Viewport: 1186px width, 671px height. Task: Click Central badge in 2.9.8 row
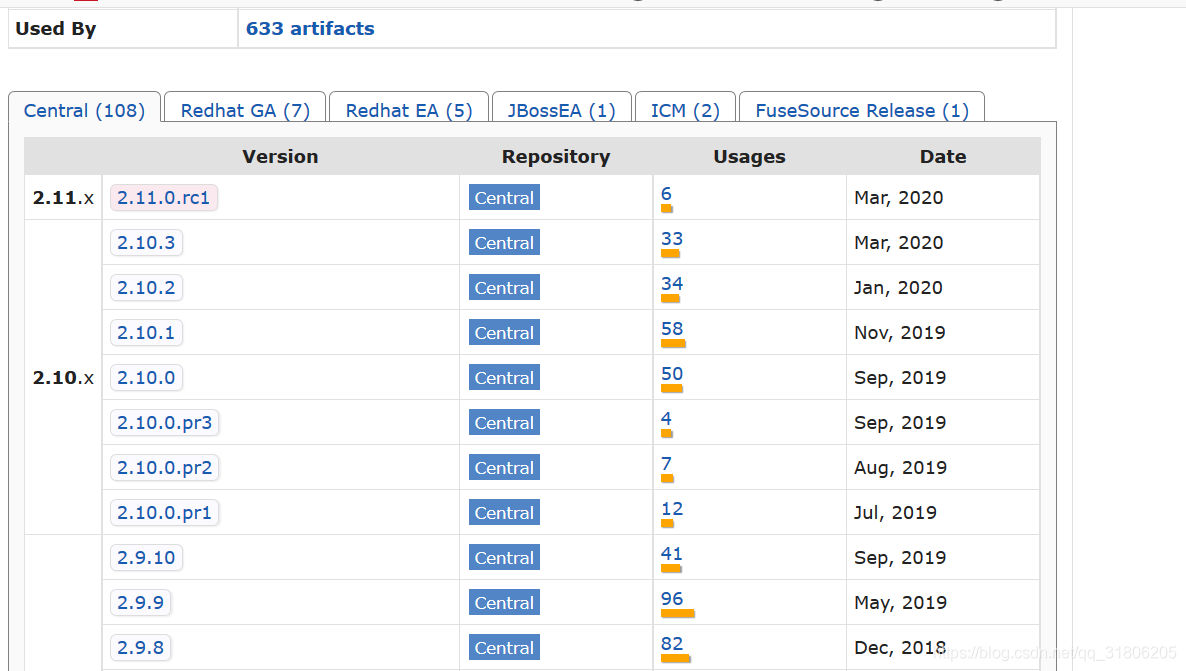coord(505,648)
